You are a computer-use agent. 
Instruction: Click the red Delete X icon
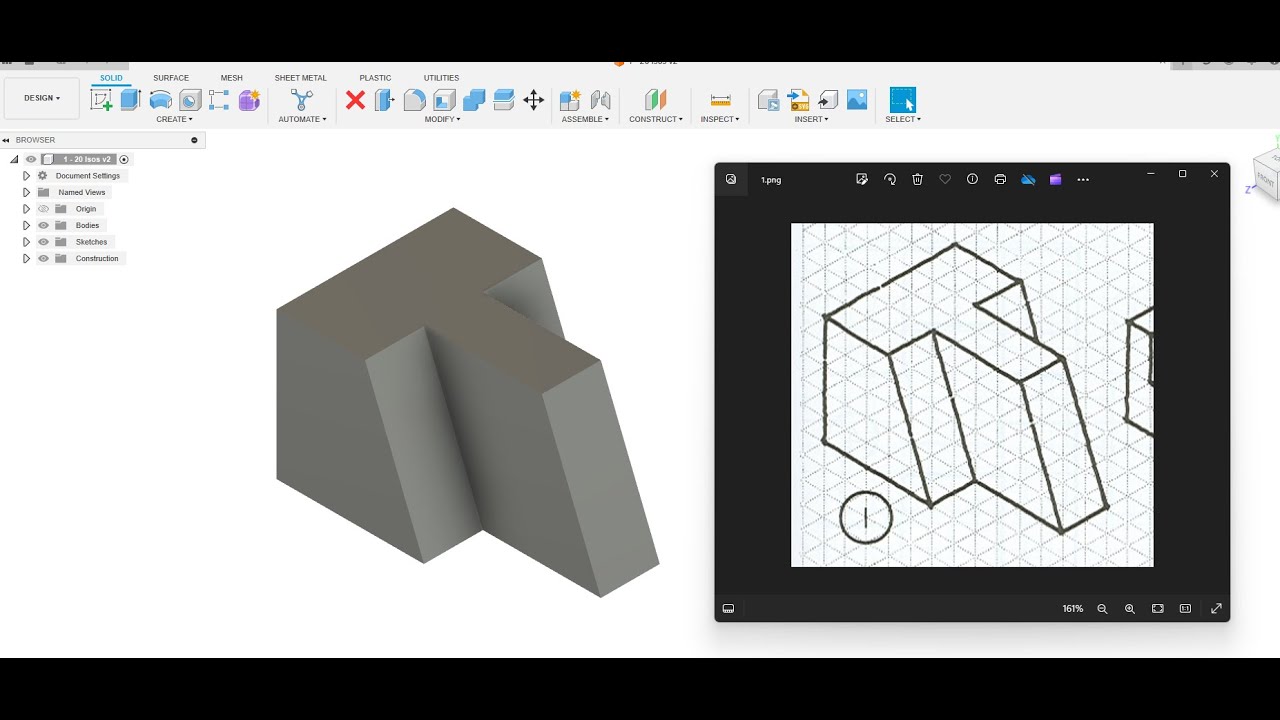click(x=355, y=99)
